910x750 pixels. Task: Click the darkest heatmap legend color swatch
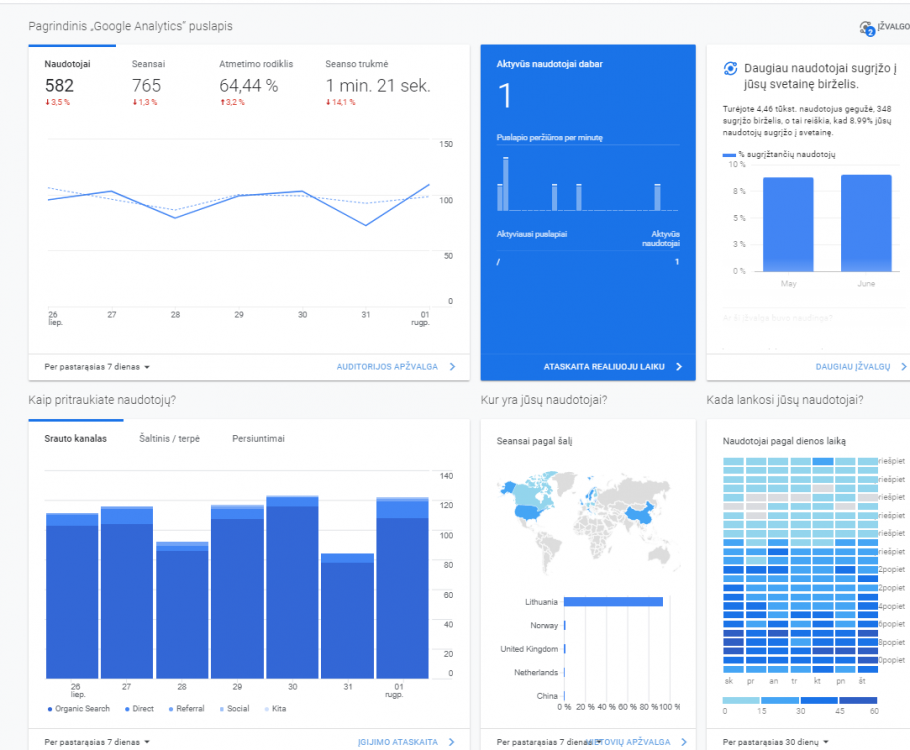coord(858,700)
